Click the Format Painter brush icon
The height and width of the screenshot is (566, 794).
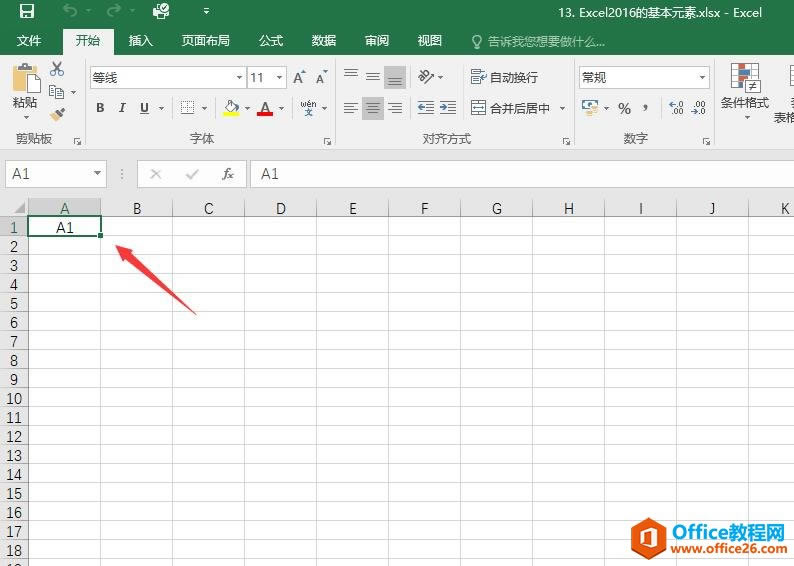coord(58,114)
